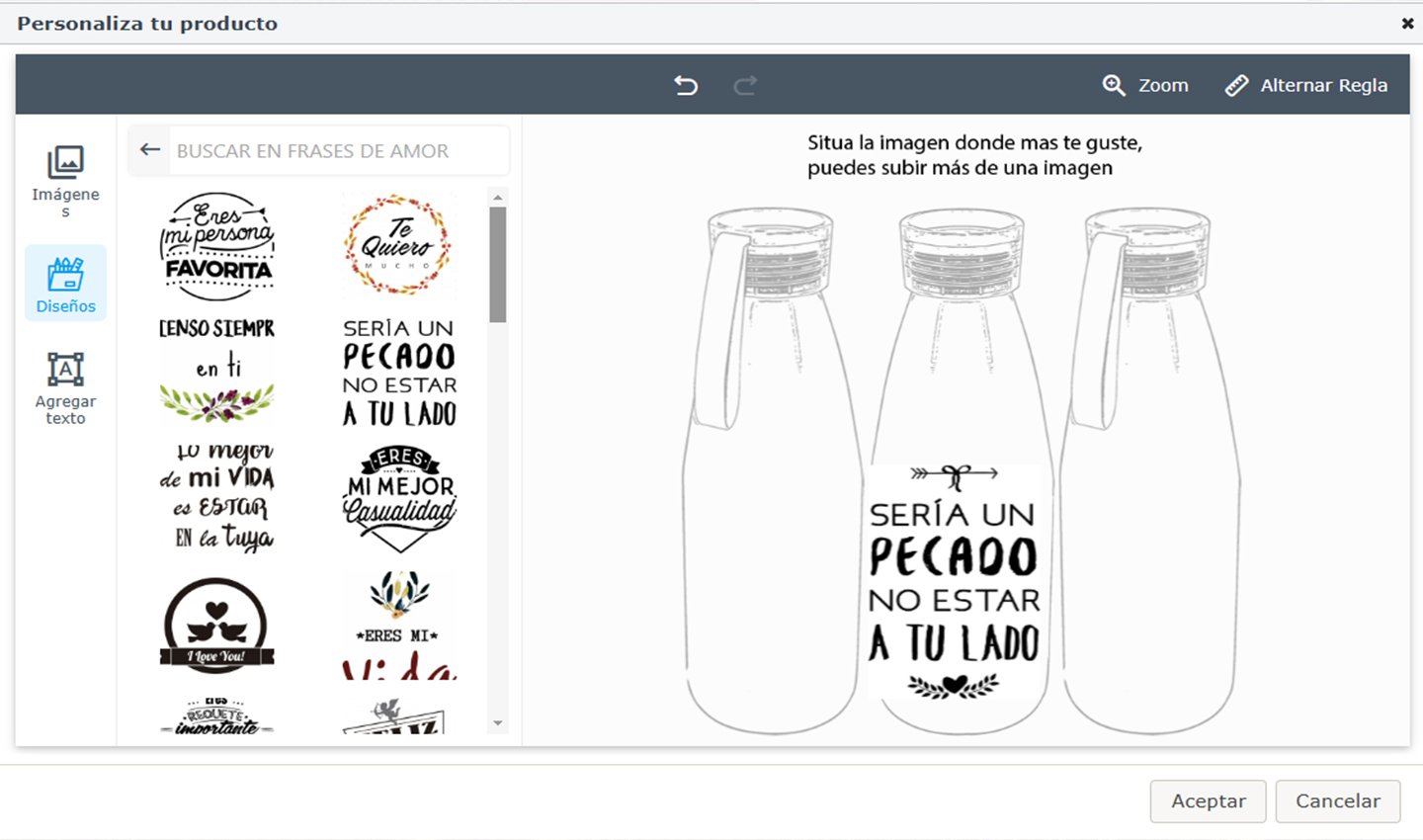1423x840 pixels.
Task: Click the undo arrow icon
Action: point(686,85)
